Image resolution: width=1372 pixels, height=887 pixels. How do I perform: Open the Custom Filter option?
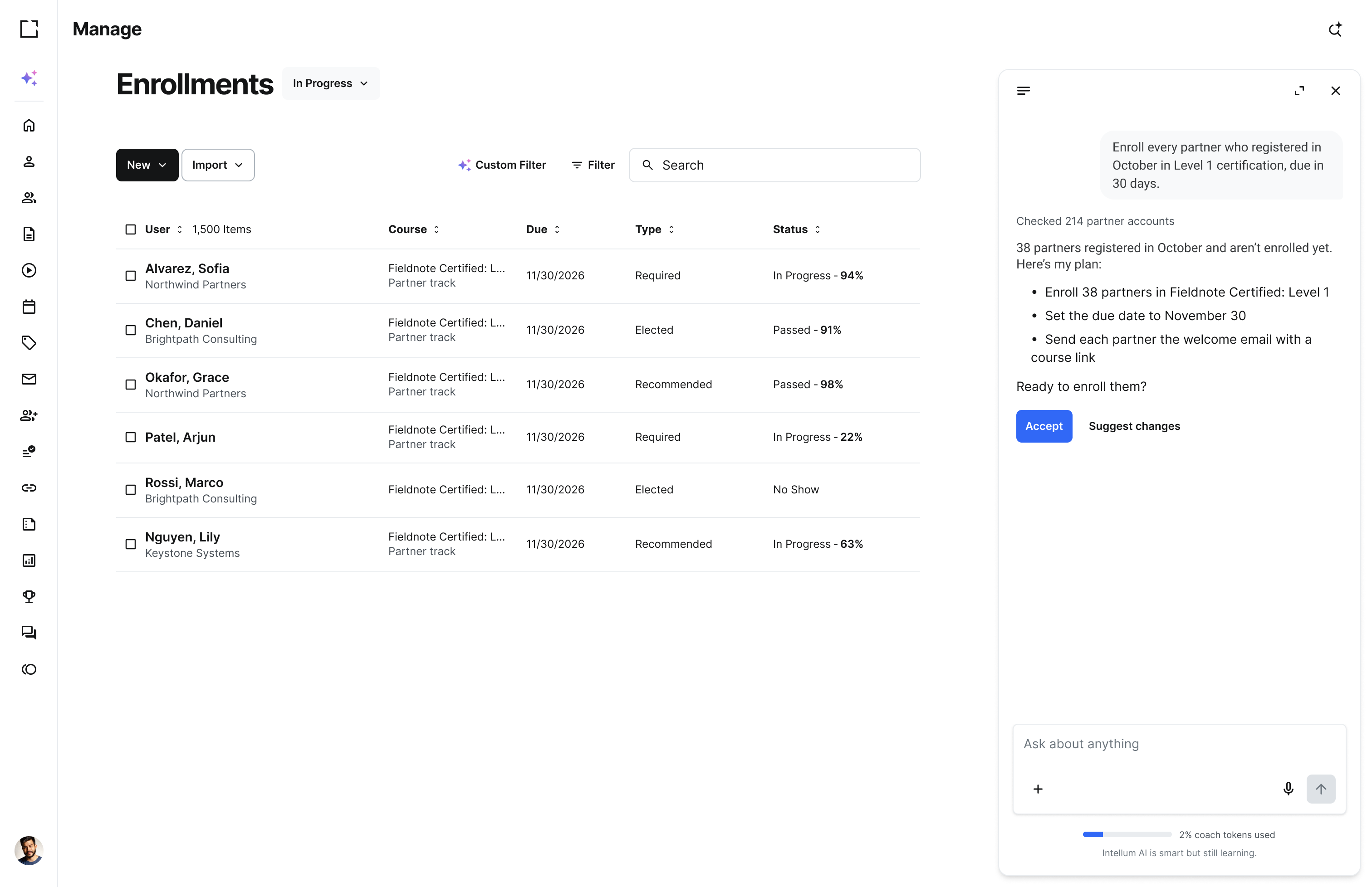coord(502,166)
